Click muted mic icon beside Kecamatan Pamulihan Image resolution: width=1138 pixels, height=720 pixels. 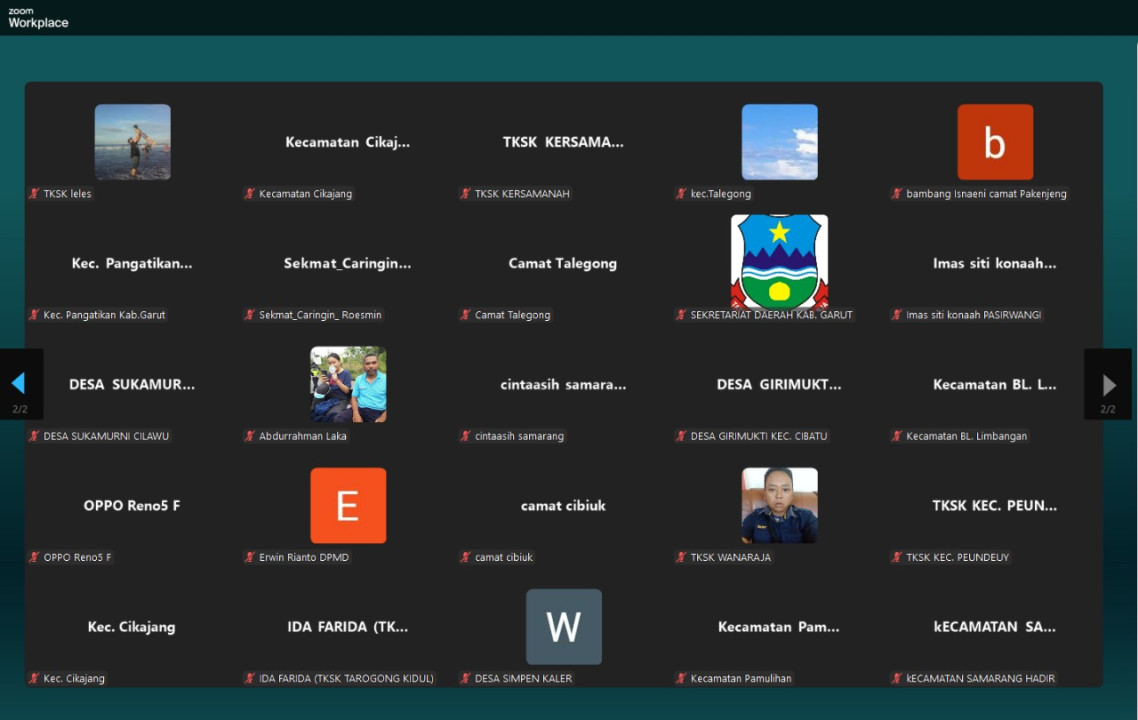(x=681, y=678)
